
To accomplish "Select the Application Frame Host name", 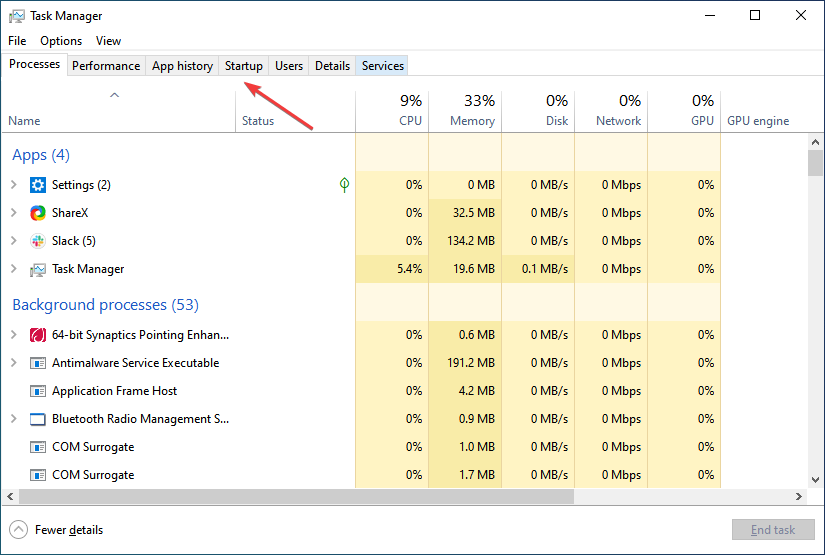I will click(114, 391).
